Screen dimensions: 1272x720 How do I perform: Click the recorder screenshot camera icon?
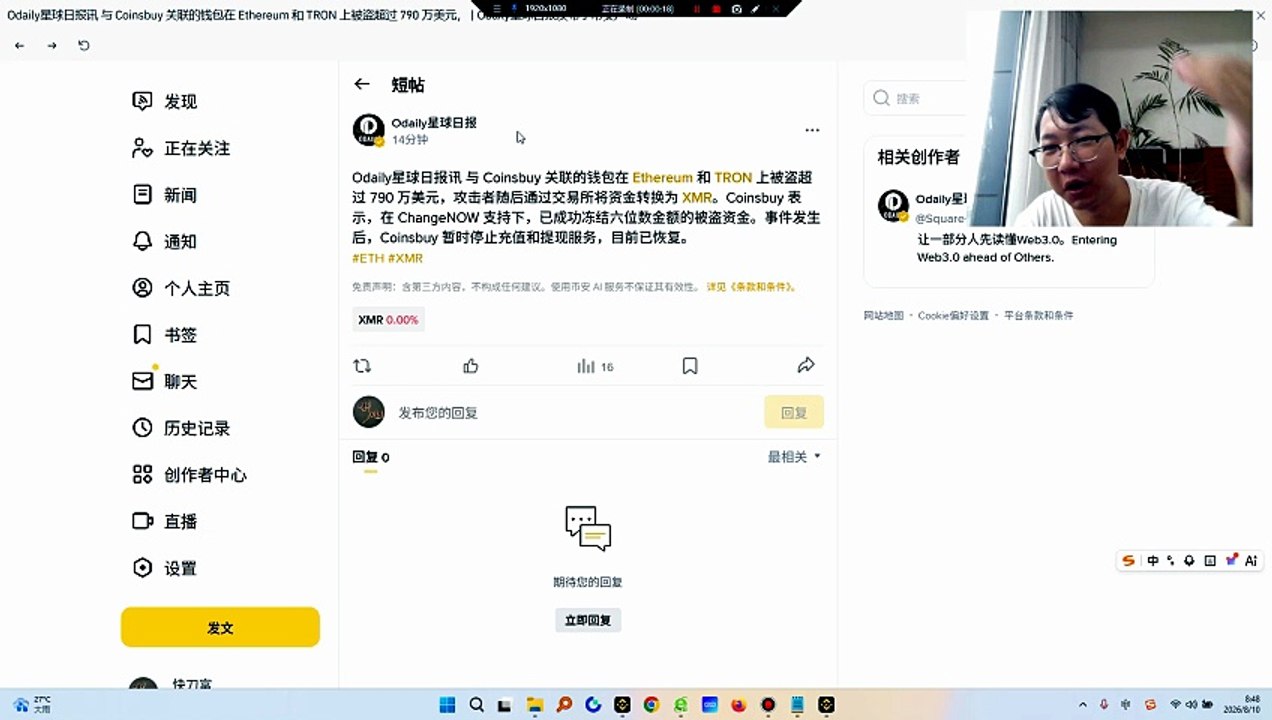(x=737, y=8)
